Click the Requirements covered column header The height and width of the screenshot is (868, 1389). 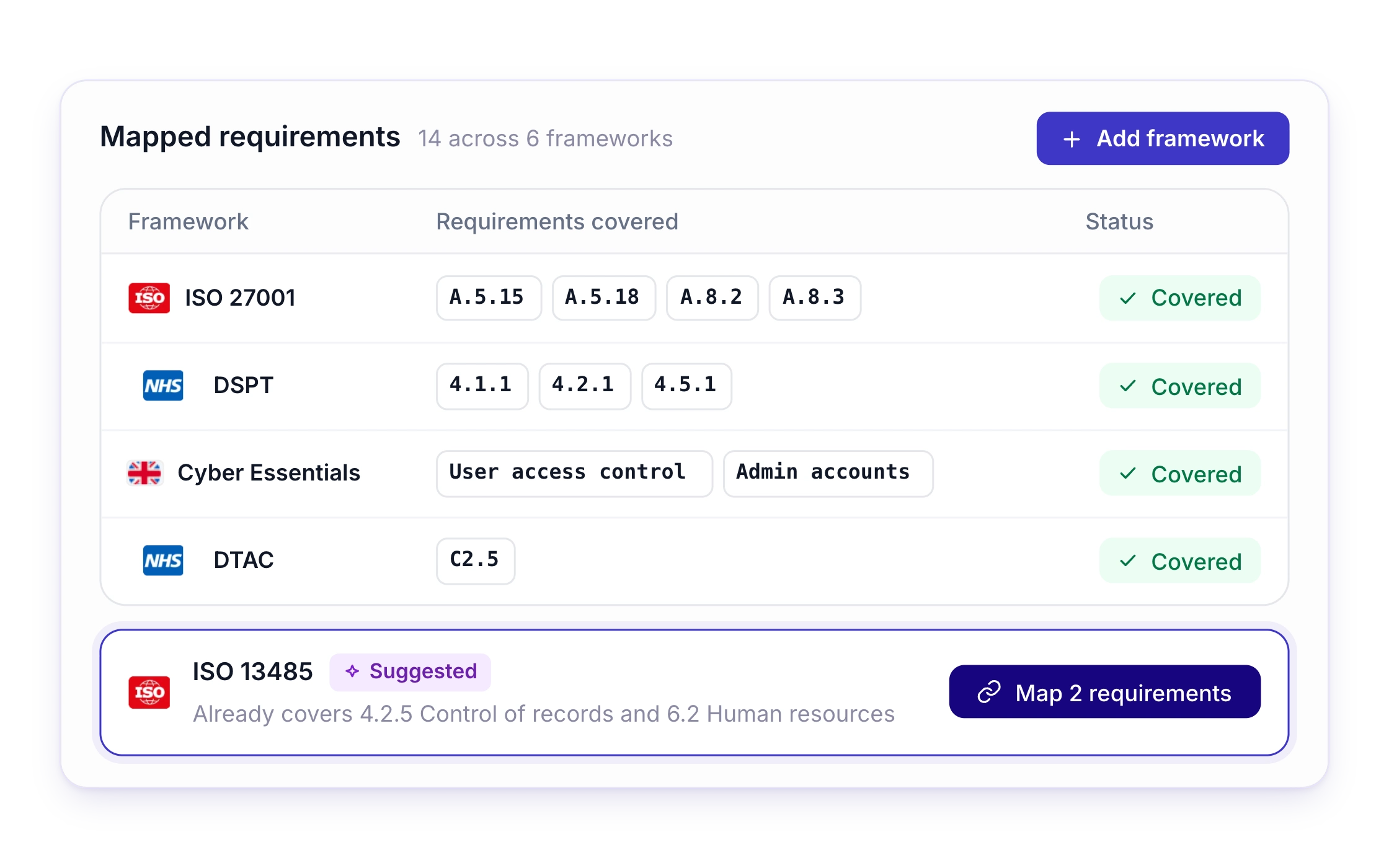(x=557, y=222)
